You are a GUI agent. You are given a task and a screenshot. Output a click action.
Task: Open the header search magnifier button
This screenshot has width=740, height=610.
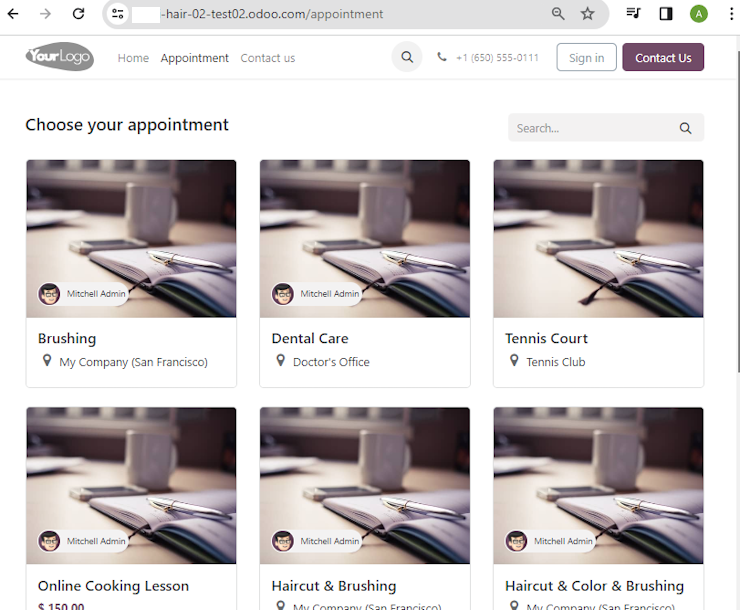click(x=407, y=57)
